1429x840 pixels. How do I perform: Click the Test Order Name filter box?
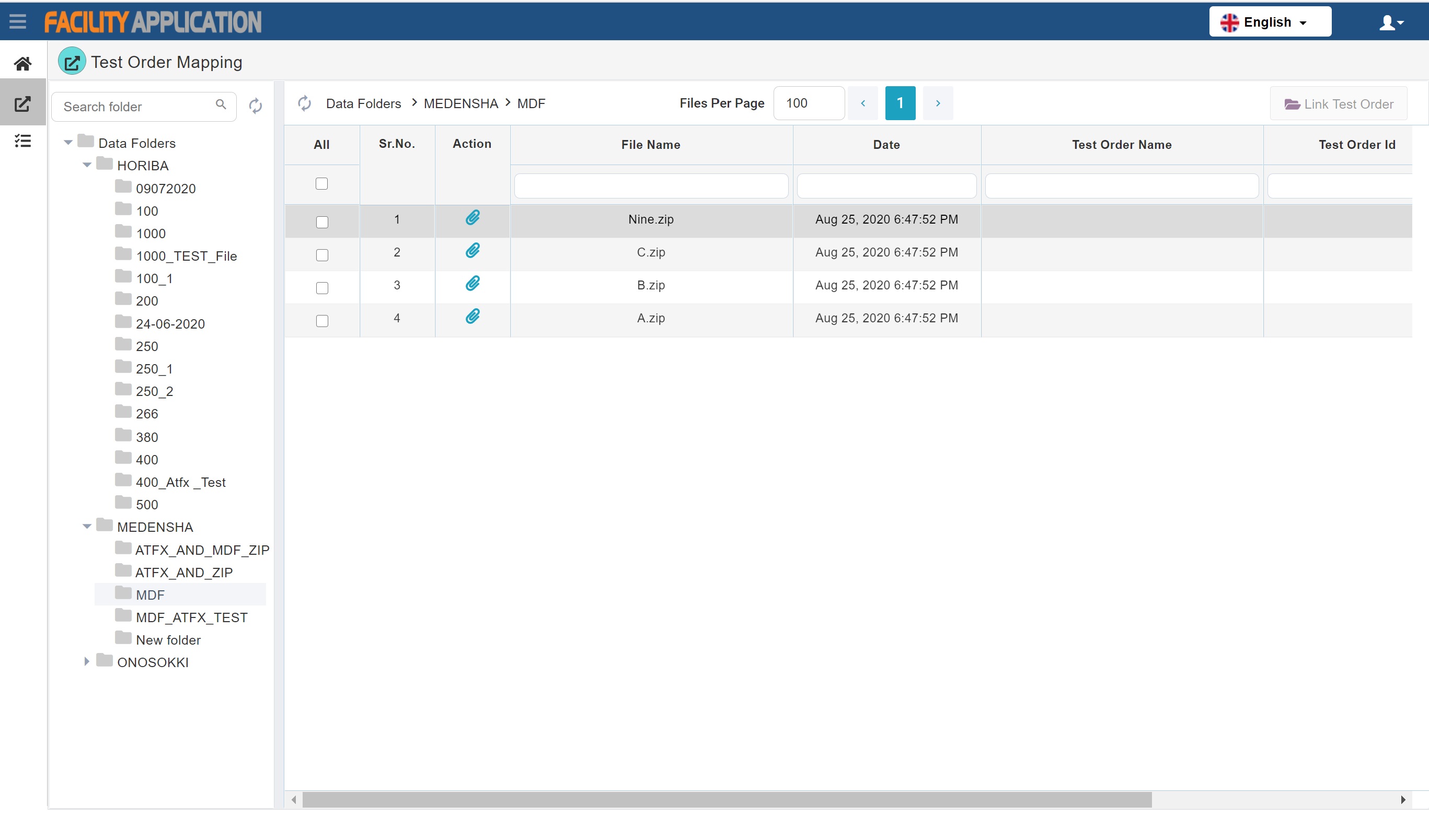[x=1122, y=186]
